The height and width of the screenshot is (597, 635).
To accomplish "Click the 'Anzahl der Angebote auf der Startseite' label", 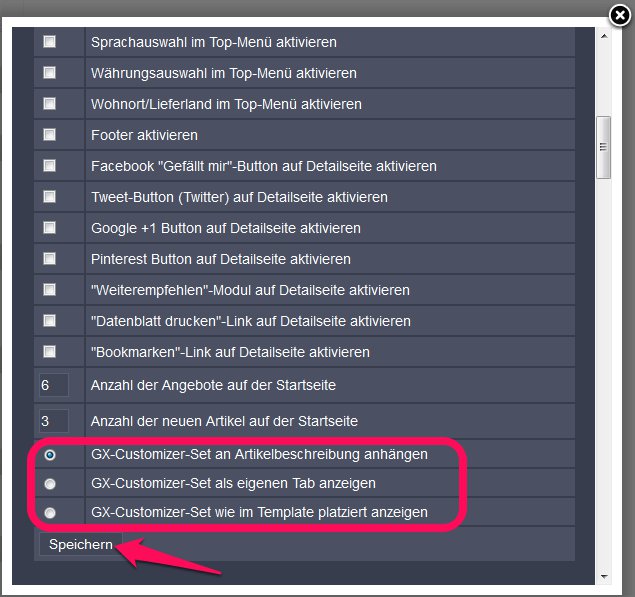I will (213, 385).
